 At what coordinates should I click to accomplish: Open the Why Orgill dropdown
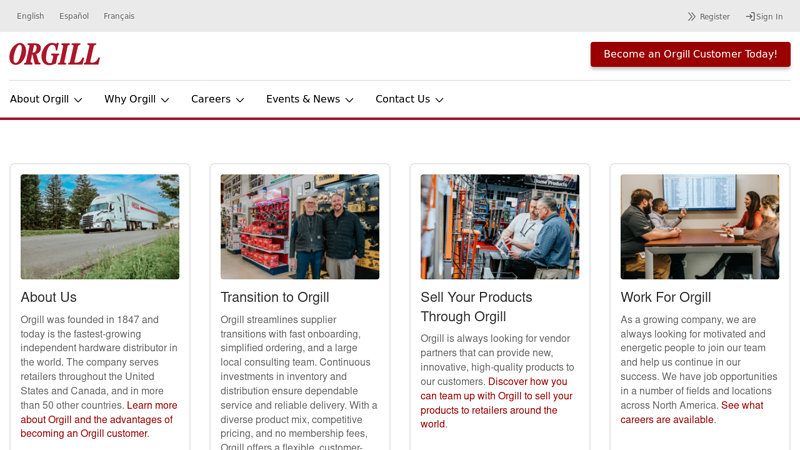click(x=137, y=99)
